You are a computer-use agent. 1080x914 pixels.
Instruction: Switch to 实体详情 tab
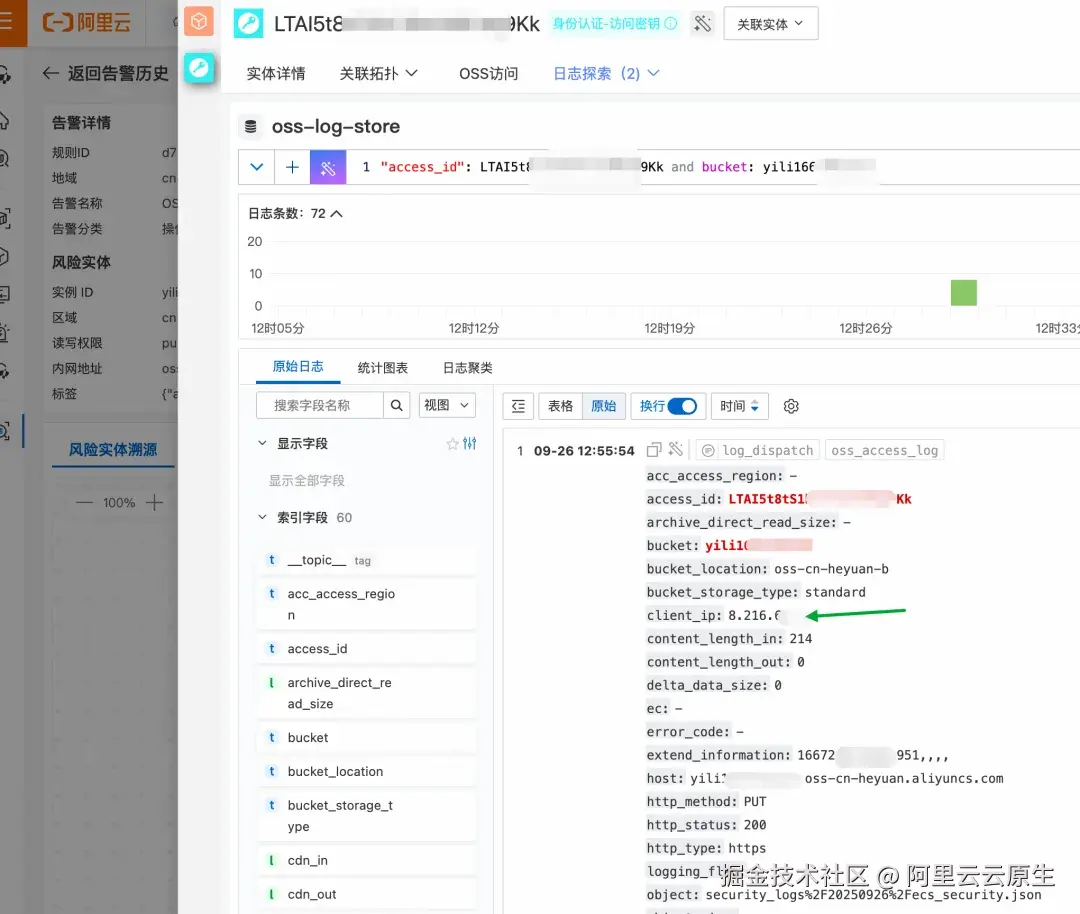[276, 74]
